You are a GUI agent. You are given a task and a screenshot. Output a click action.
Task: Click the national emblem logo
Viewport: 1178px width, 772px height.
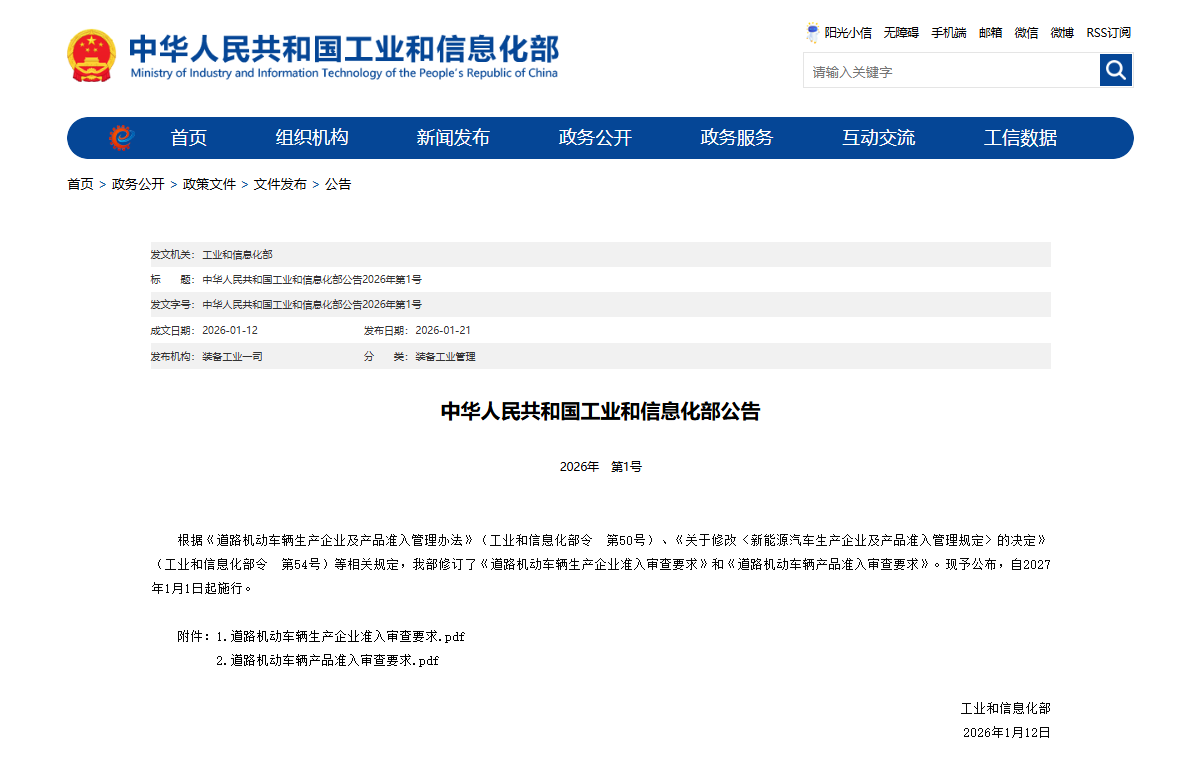coord(92,56)
